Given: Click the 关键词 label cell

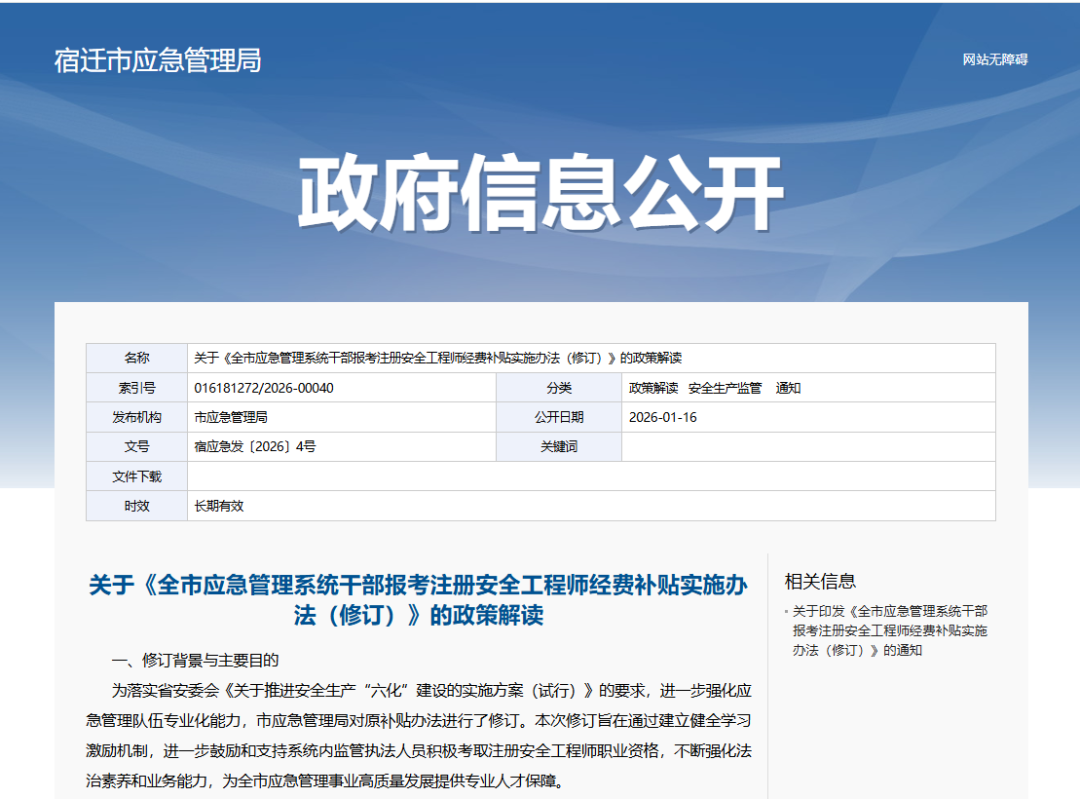Looking at the screenshot, I should coord(558,447).
